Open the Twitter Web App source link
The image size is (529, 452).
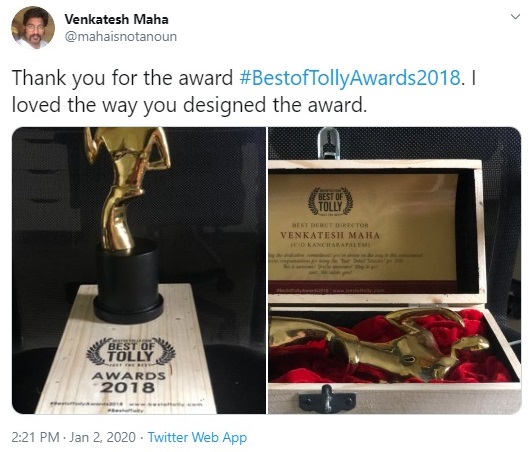[197, 437]
